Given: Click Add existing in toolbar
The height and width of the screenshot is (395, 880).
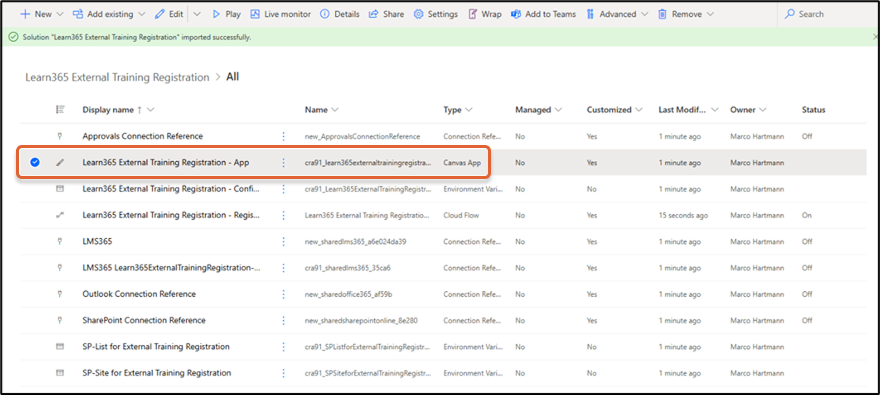Looking at the screenshot, I should tap(104, 14).
